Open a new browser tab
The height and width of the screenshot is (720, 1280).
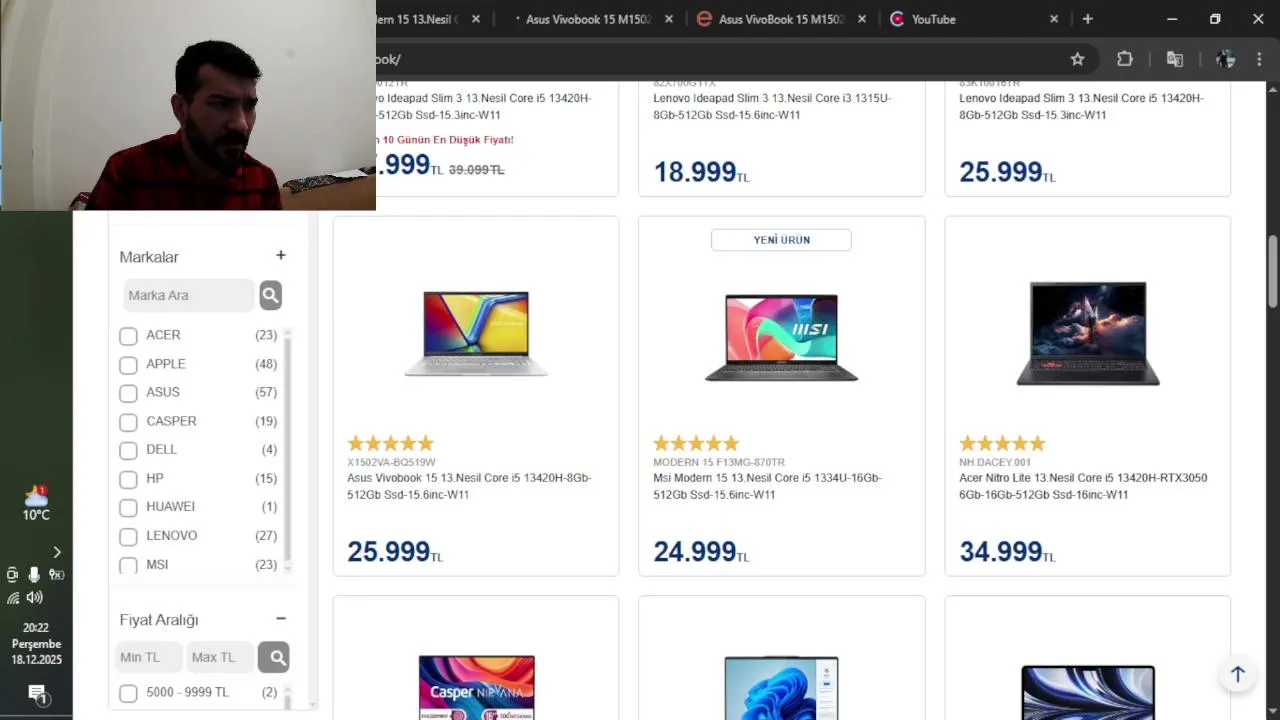click(1088, 19)
